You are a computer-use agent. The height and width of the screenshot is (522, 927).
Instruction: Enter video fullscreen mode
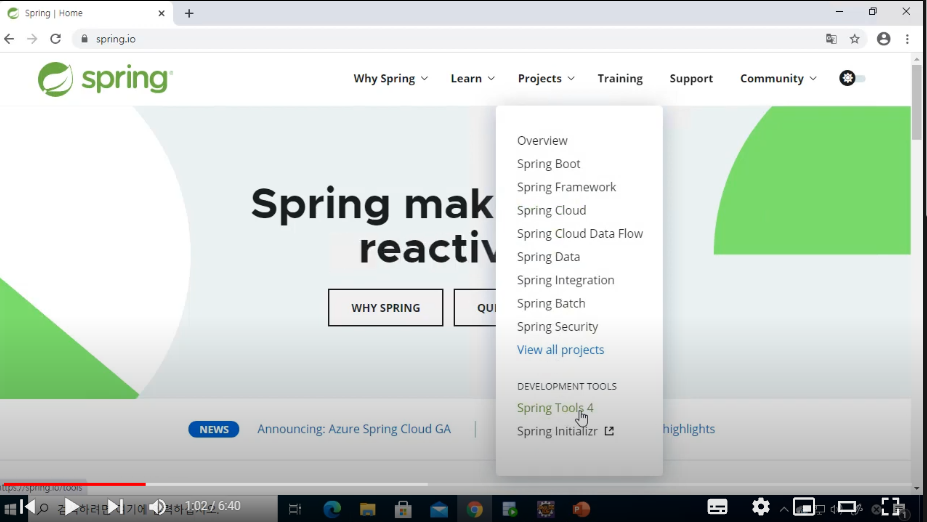[x=891, y=507]
